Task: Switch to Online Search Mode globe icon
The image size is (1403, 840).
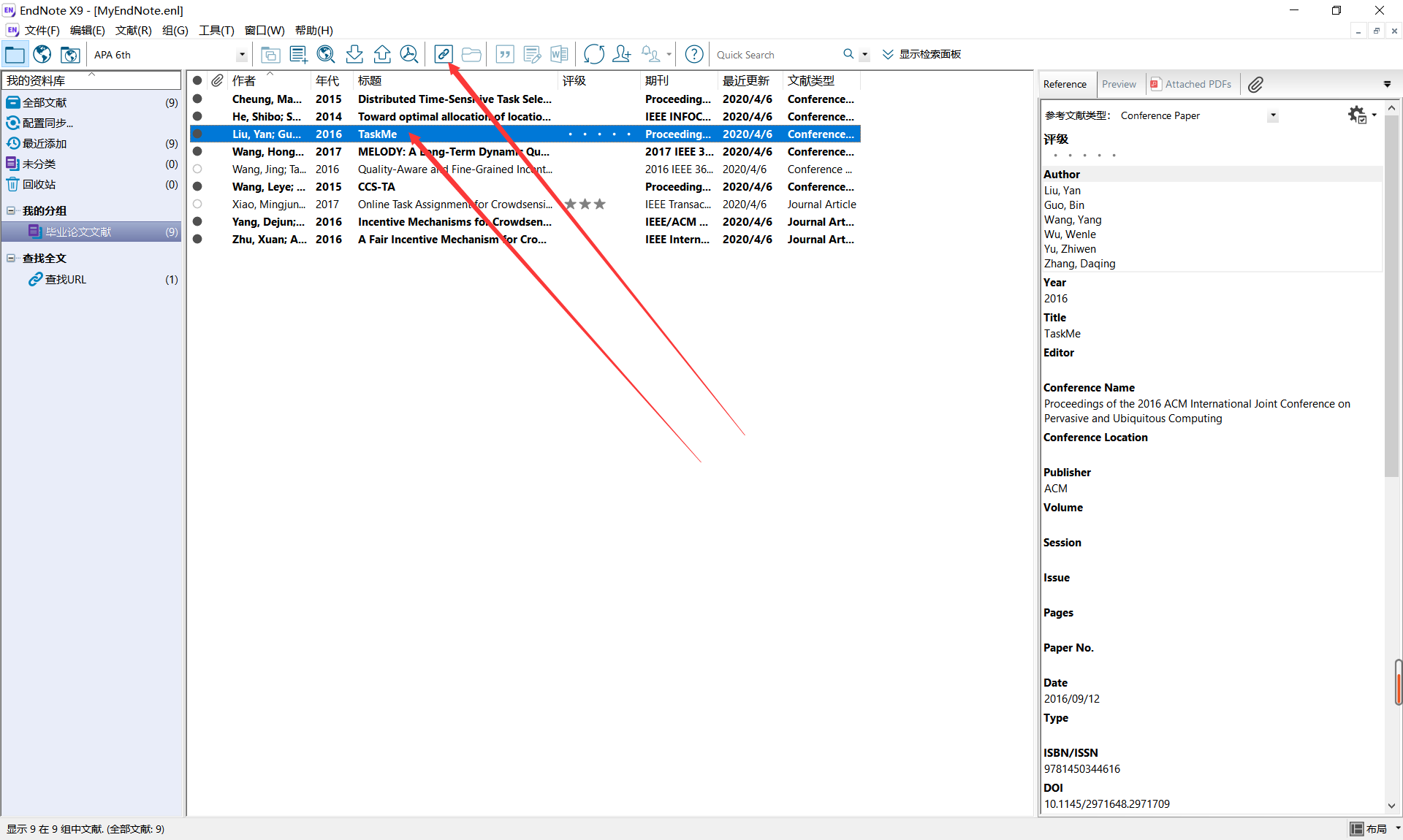Action: 42,54
